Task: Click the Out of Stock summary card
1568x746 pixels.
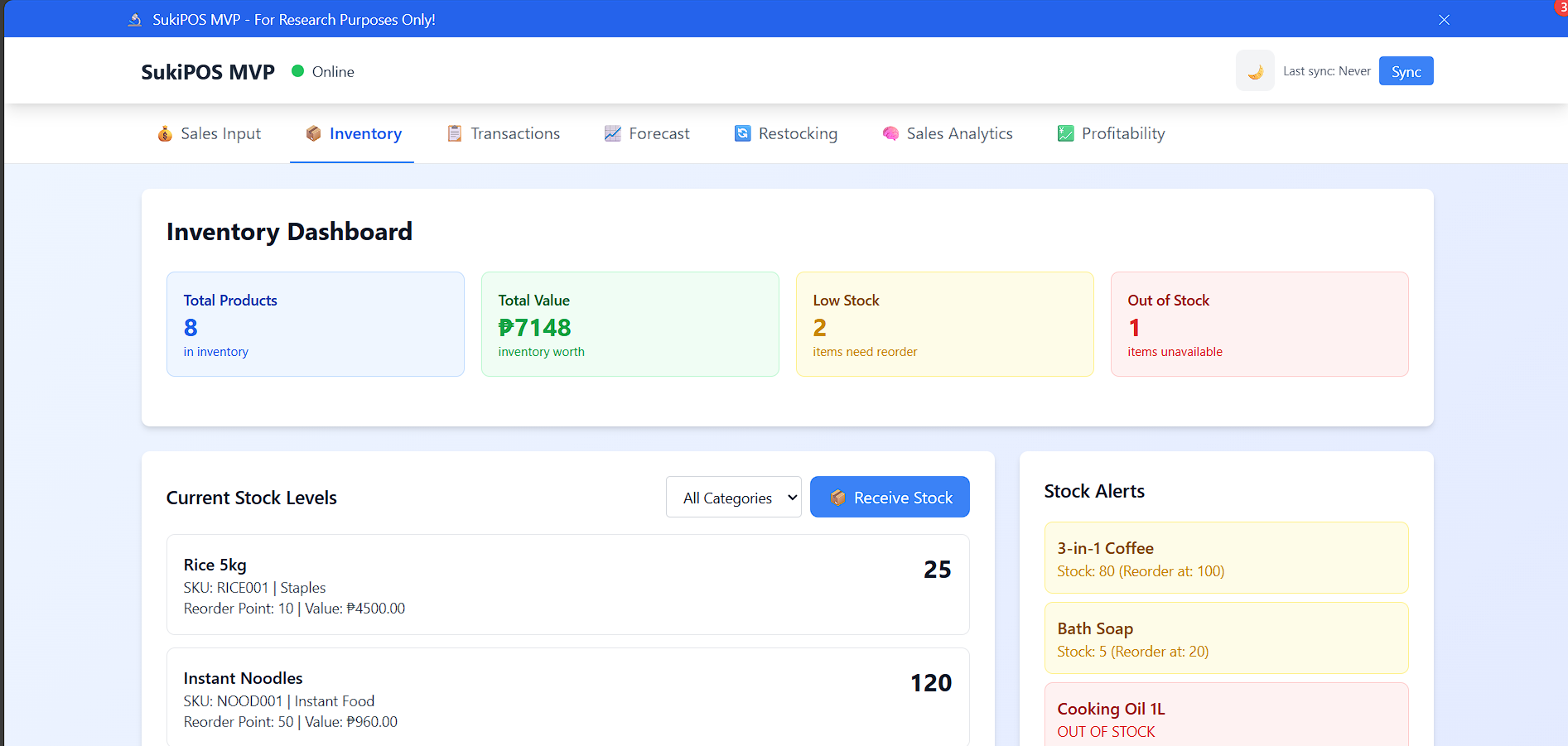Action: pos(1259,325)
